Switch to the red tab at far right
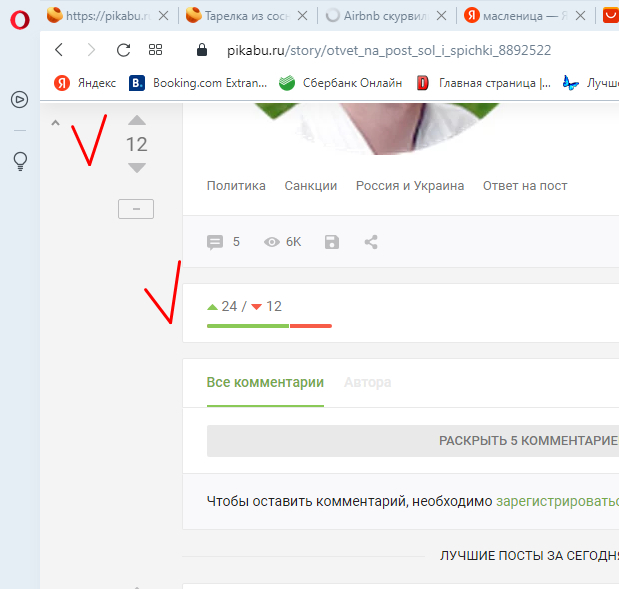Viewport: 619px width, 589px height. (x=611, y=16)
